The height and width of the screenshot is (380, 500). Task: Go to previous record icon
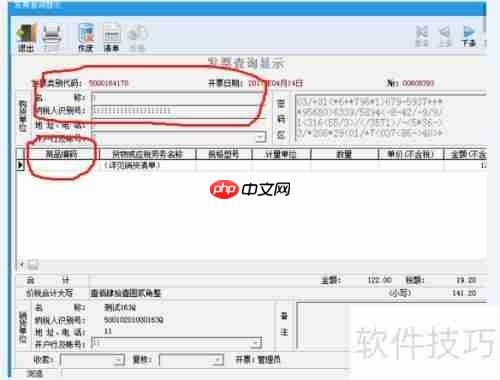[445, 36]
